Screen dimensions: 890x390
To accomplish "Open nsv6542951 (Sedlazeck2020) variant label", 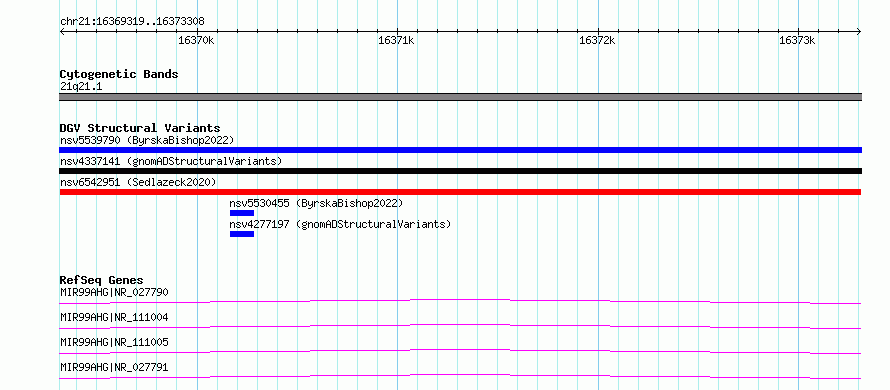I will click(x=138, y=182).
